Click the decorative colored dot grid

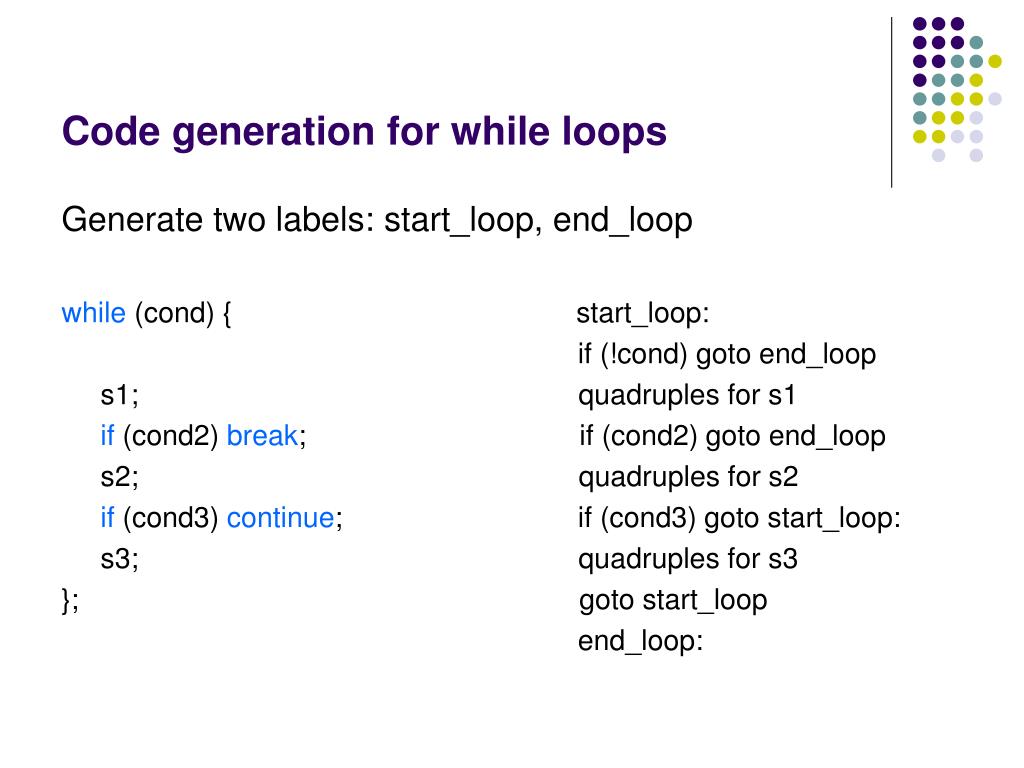pos(948,89)
